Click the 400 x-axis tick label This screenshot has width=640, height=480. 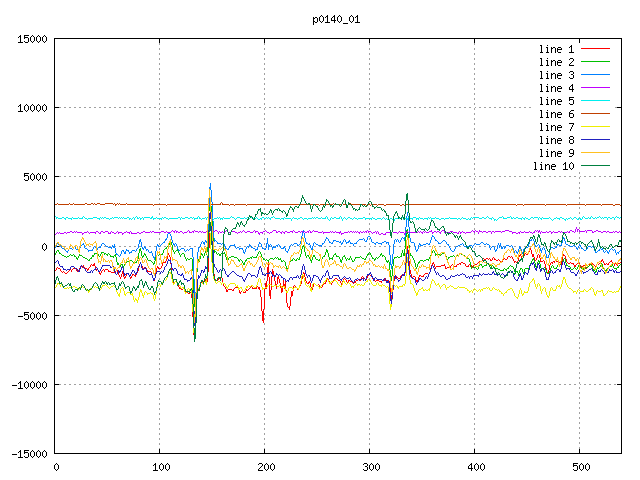pyautogui.click(x=474, y=467)
